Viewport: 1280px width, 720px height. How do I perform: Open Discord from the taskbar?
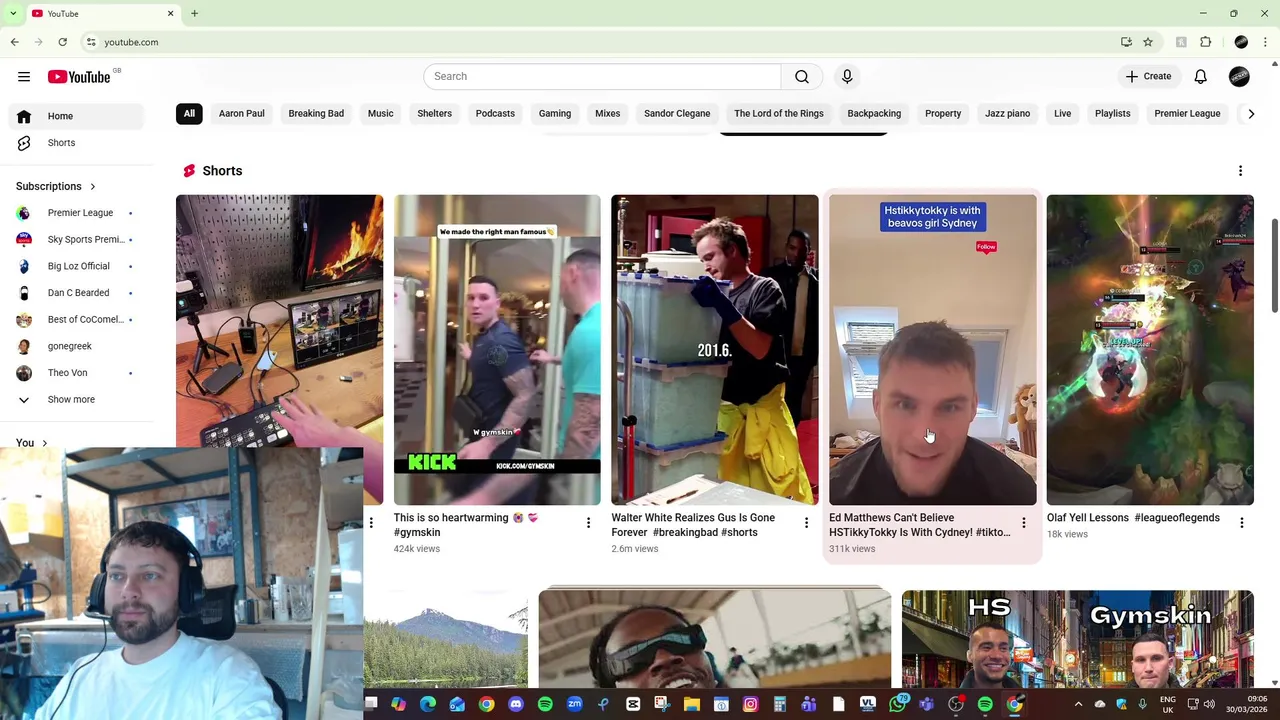[x=516, y=704]
